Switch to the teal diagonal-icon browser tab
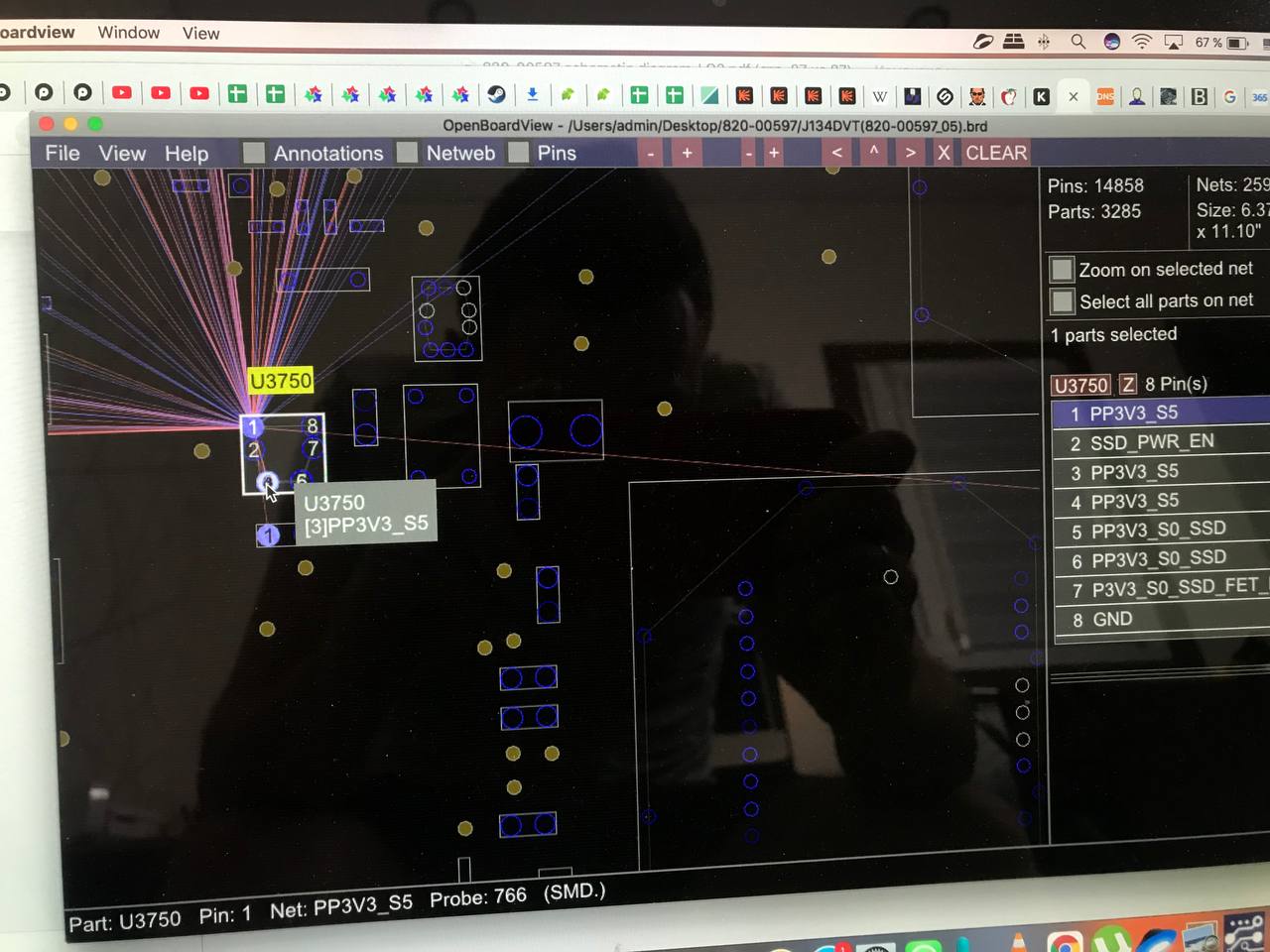 click(x=709, y=95)
